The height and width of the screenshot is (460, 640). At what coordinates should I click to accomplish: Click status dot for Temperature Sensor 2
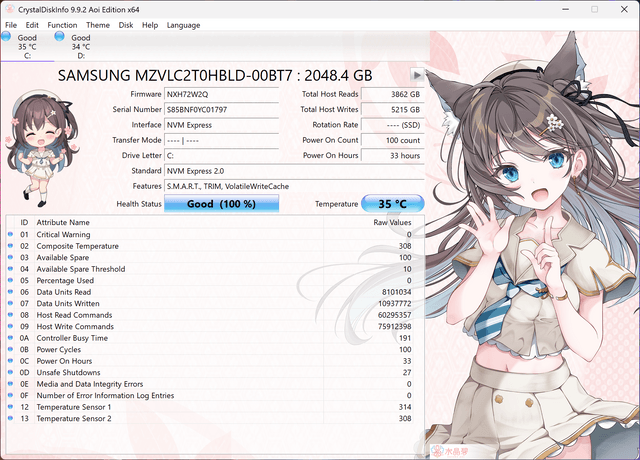click(10, 418)
